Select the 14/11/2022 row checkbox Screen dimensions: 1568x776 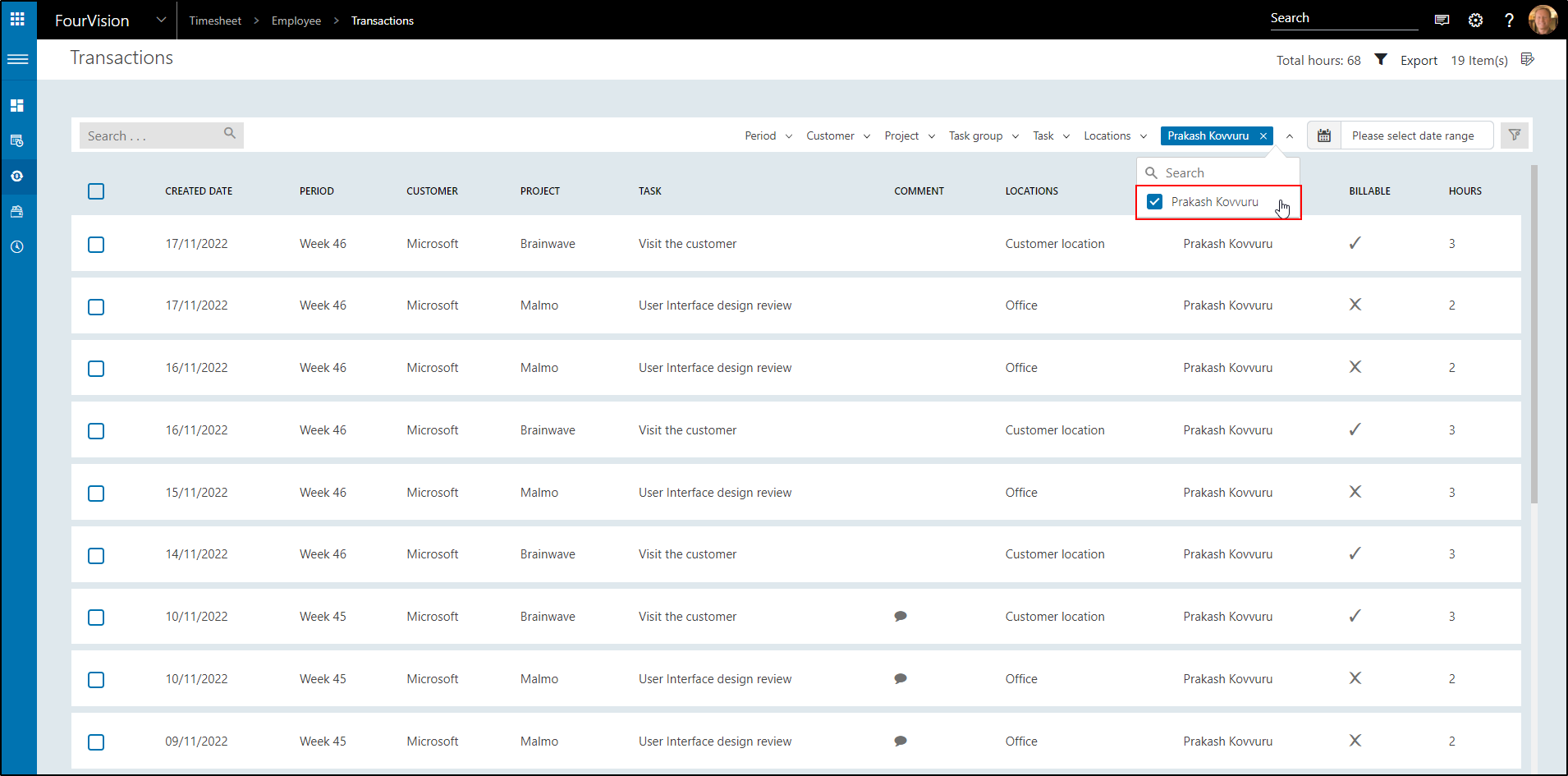pos(96,556)
